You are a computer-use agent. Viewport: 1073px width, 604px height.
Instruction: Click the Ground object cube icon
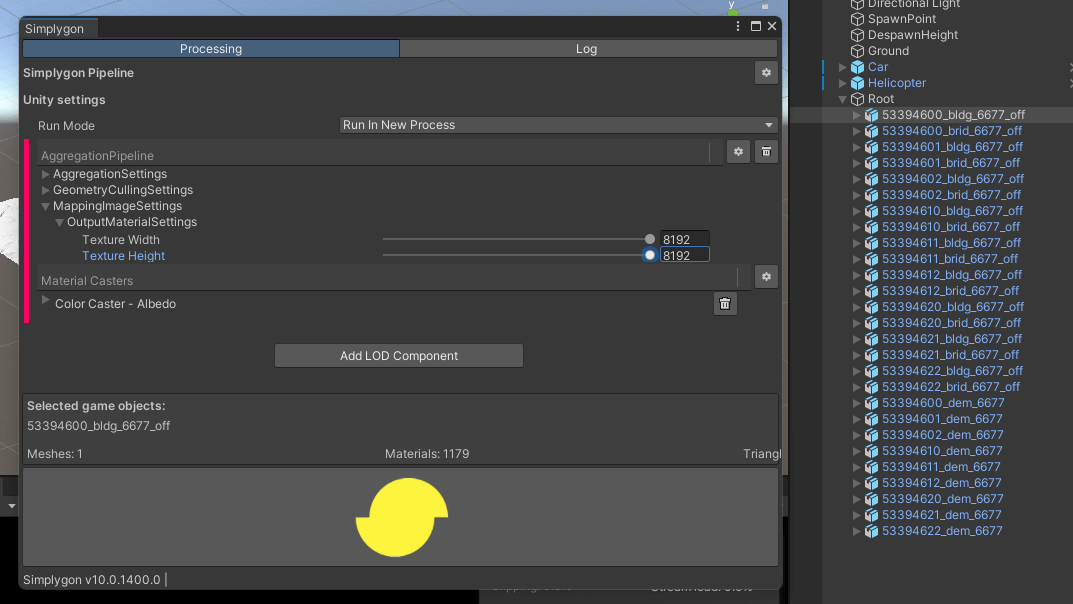[x=857, y=51]
